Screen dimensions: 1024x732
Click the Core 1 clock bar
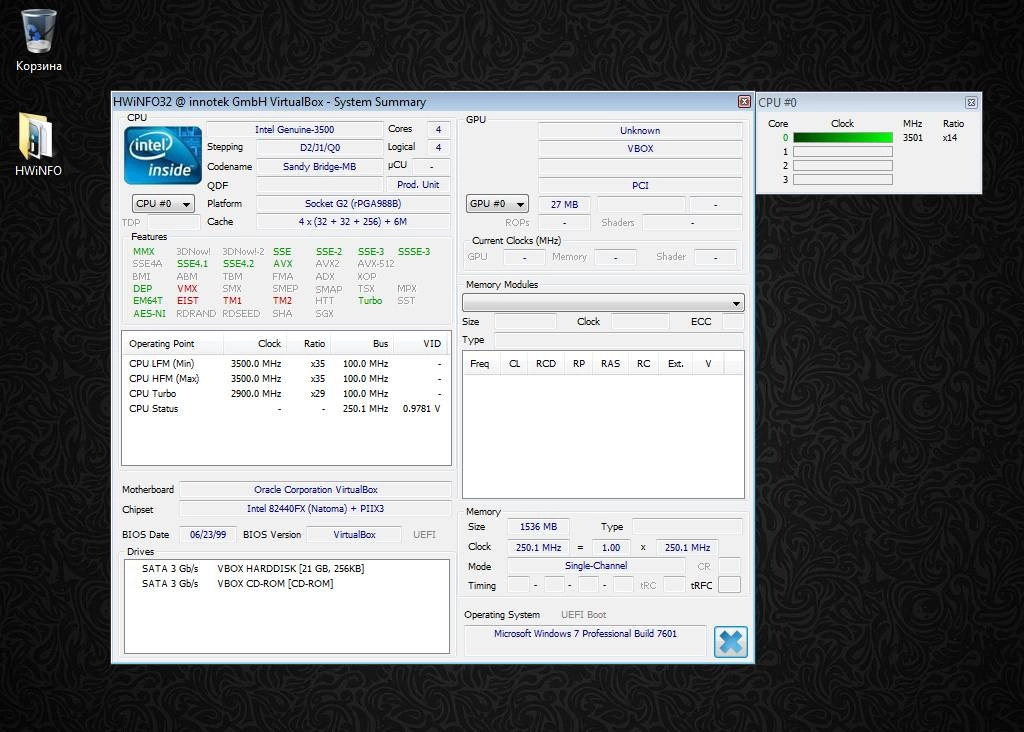[x=842, y=151]
